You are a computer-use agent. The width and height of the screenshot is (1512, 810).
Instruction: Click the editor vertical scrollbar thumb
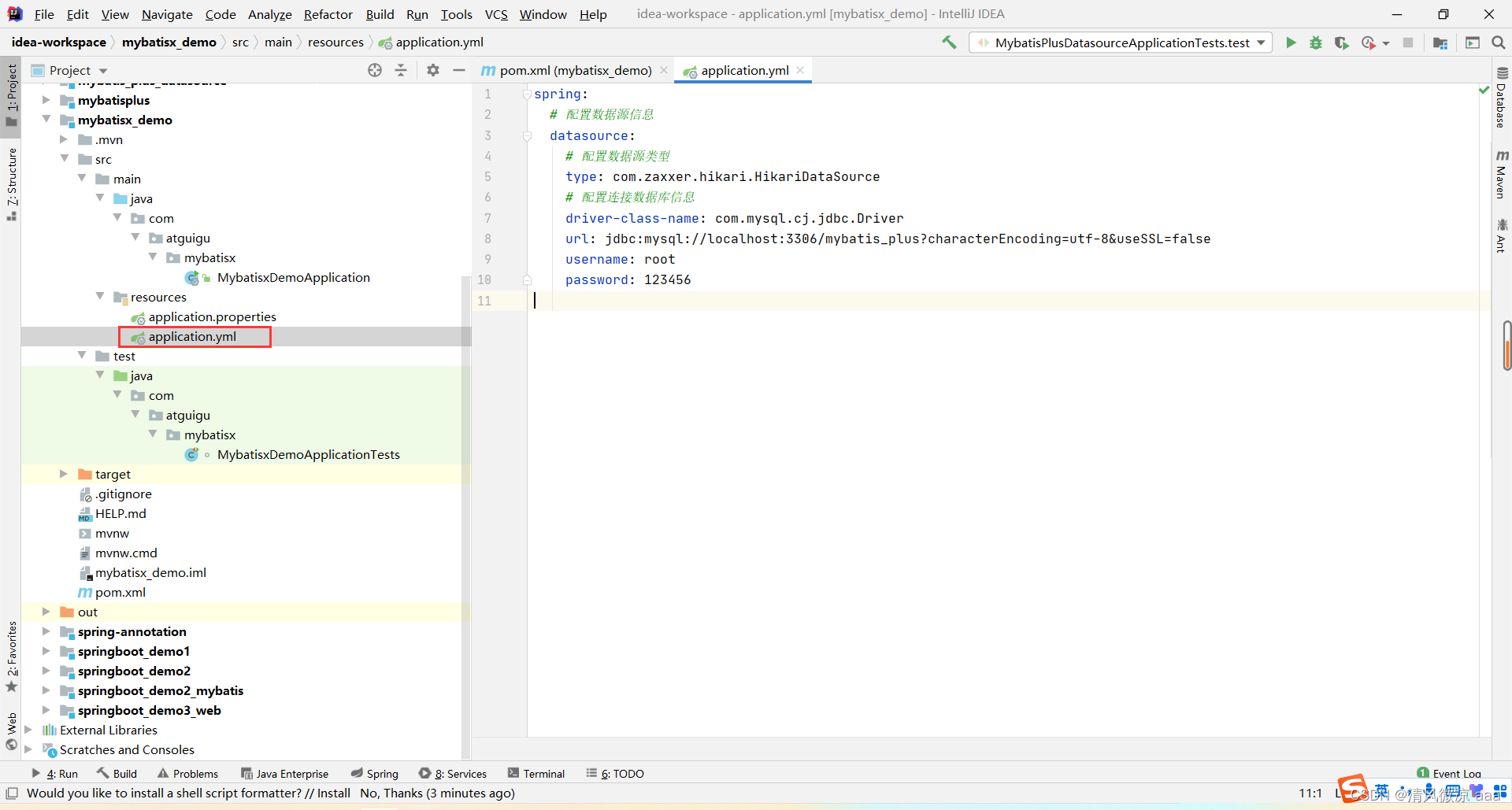click(1506, 345)
